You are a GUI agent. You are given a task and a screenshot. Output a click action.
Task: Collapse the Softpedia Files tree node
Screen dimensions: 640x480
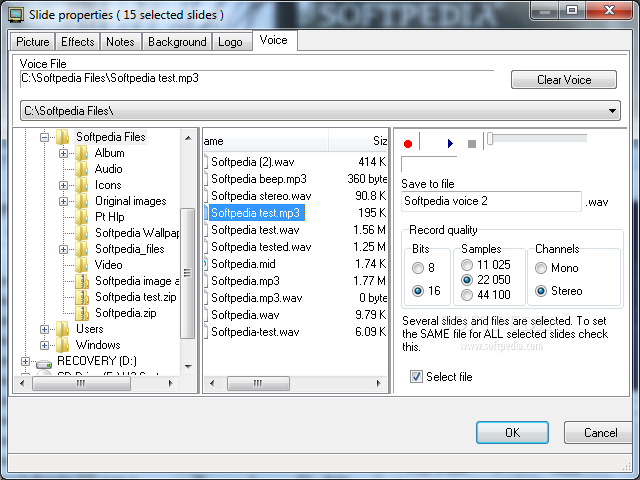coord(44,137)
